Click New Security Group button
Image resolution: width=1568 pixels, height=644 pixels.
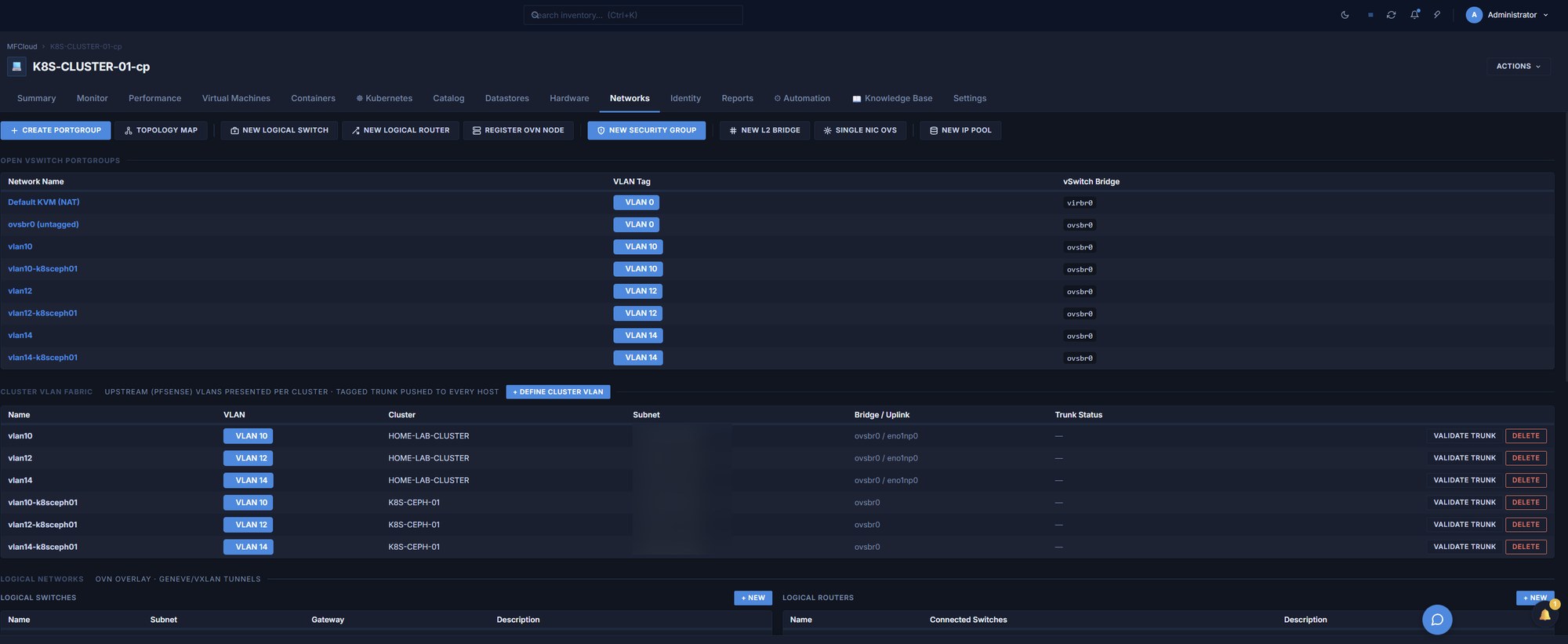[x=647, y=130]
